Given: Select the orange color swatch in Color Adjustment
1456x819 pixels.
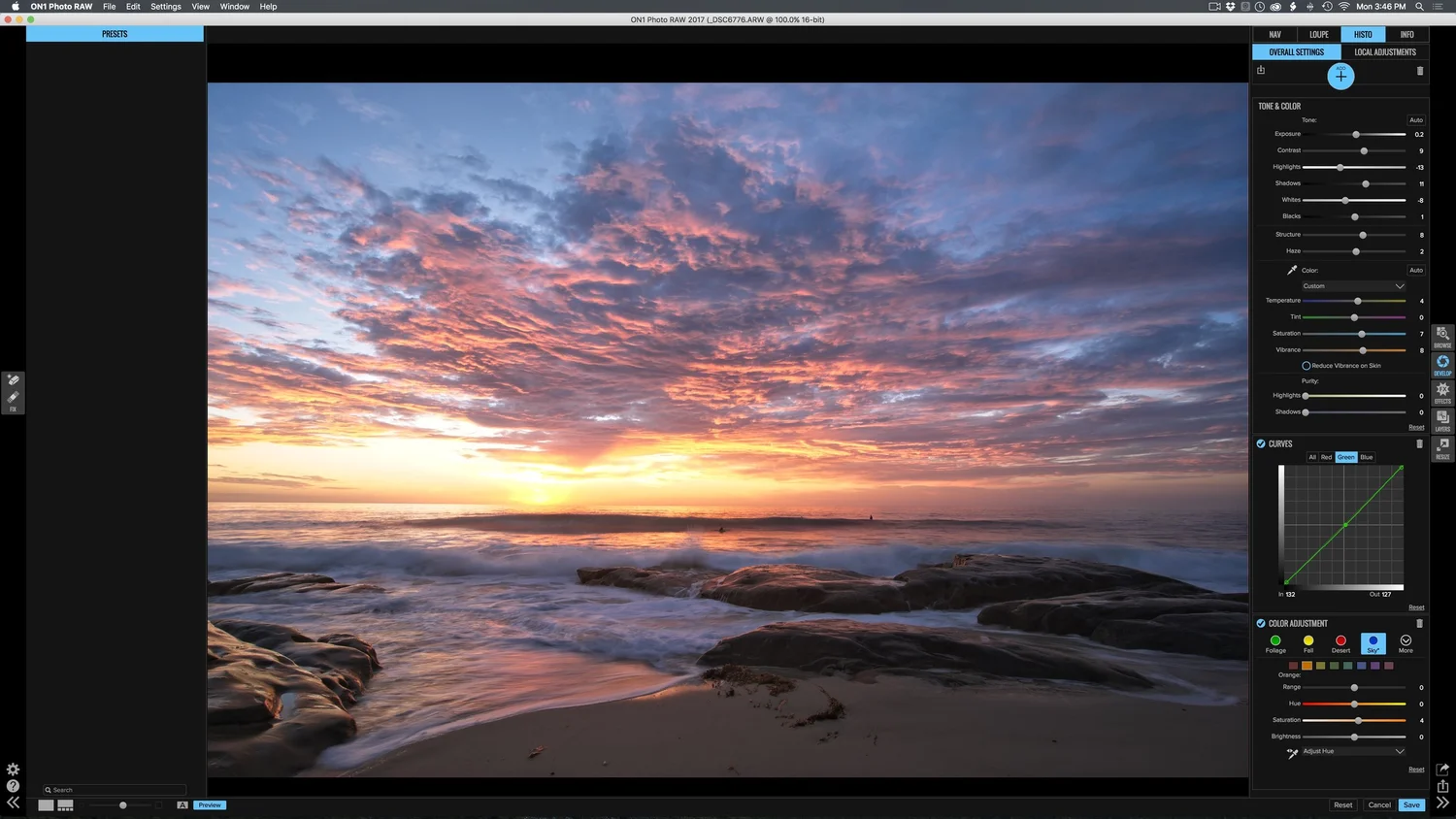Looking at the screenshot, I should pos(1307,666).
